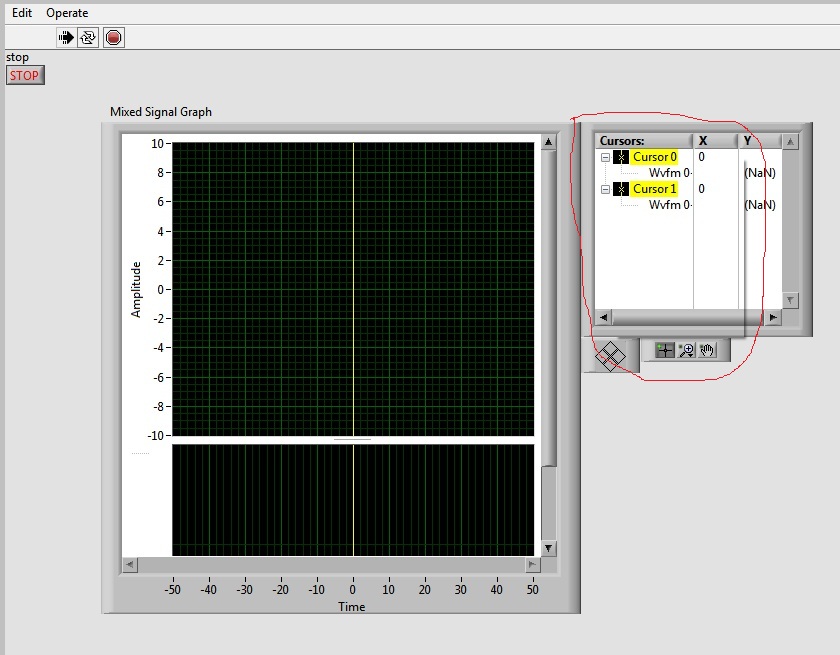The image size is (840, 655).
Task: Click the X column header in cursor legend
Action: [716, 141]
